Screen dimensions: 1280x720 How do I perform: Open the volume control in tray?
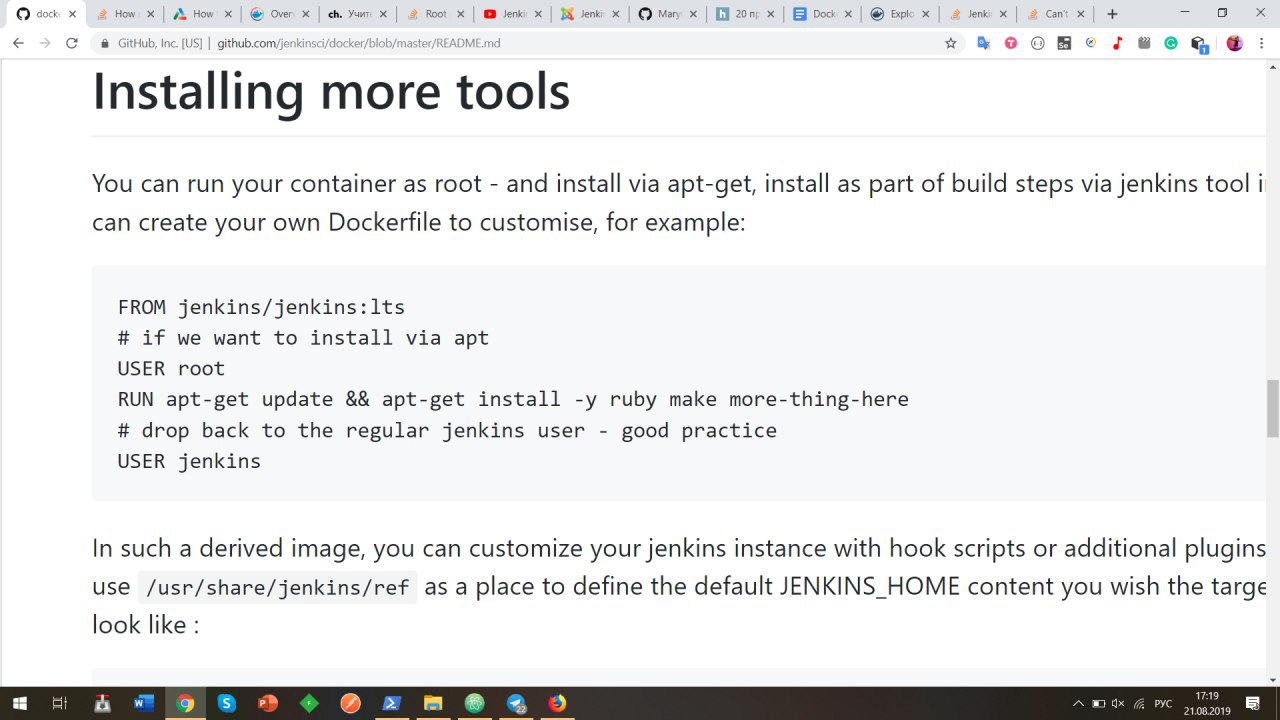click(x=1119, y=703)
